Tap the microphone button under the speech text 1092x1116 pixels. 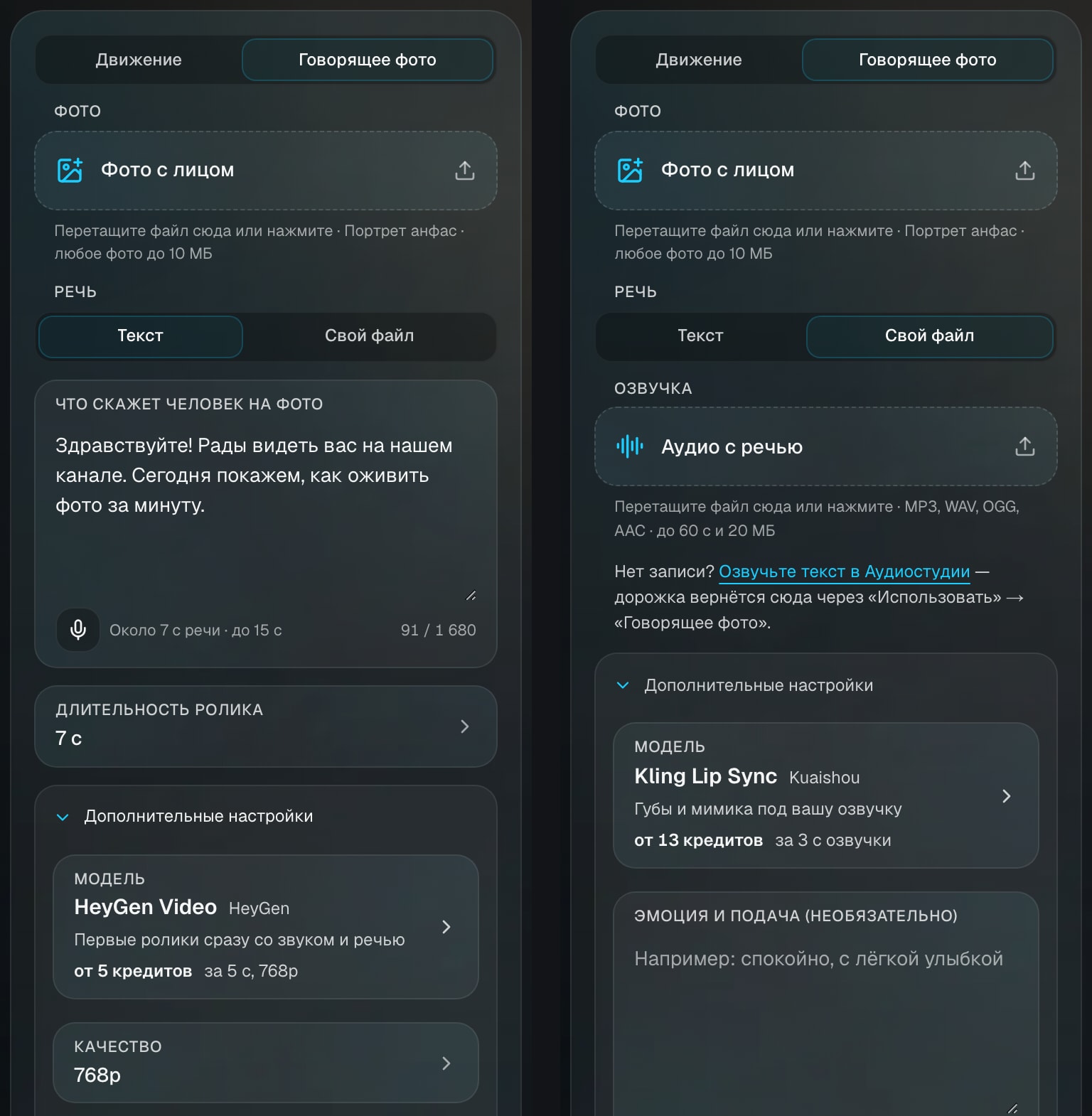tap(78, 630)
